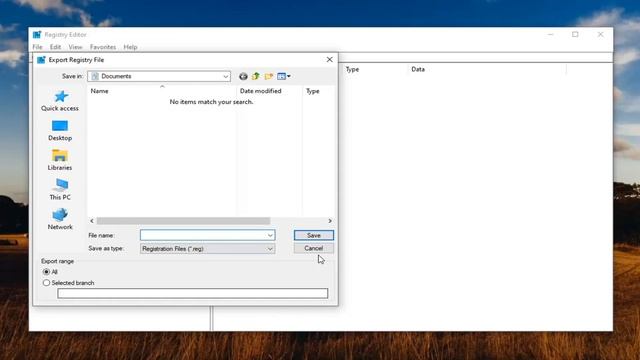Screen dimensions: 640x360
Task: Sort file list by Name column
Action: pyautogui.click(x=162, y=91)
